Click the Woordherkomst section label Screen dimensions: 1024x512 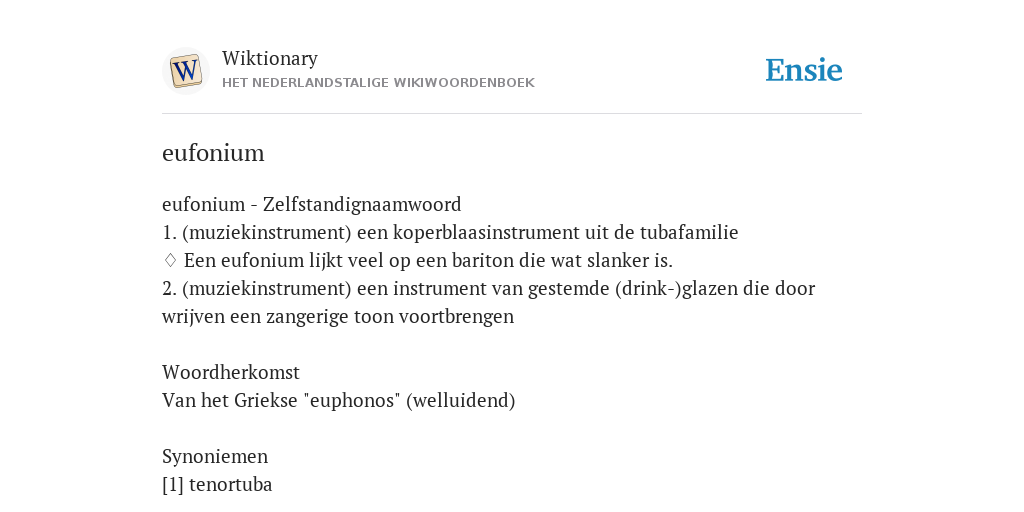click(x=231, y=372)
